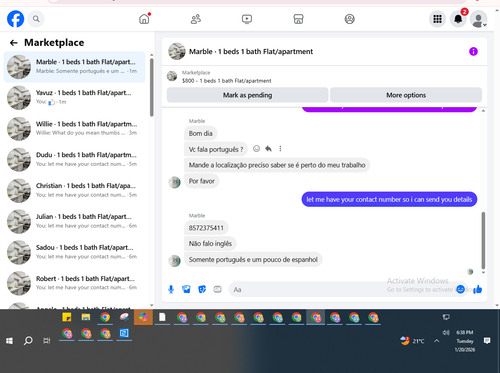Open the account profile menu

[x=479, y=19]
